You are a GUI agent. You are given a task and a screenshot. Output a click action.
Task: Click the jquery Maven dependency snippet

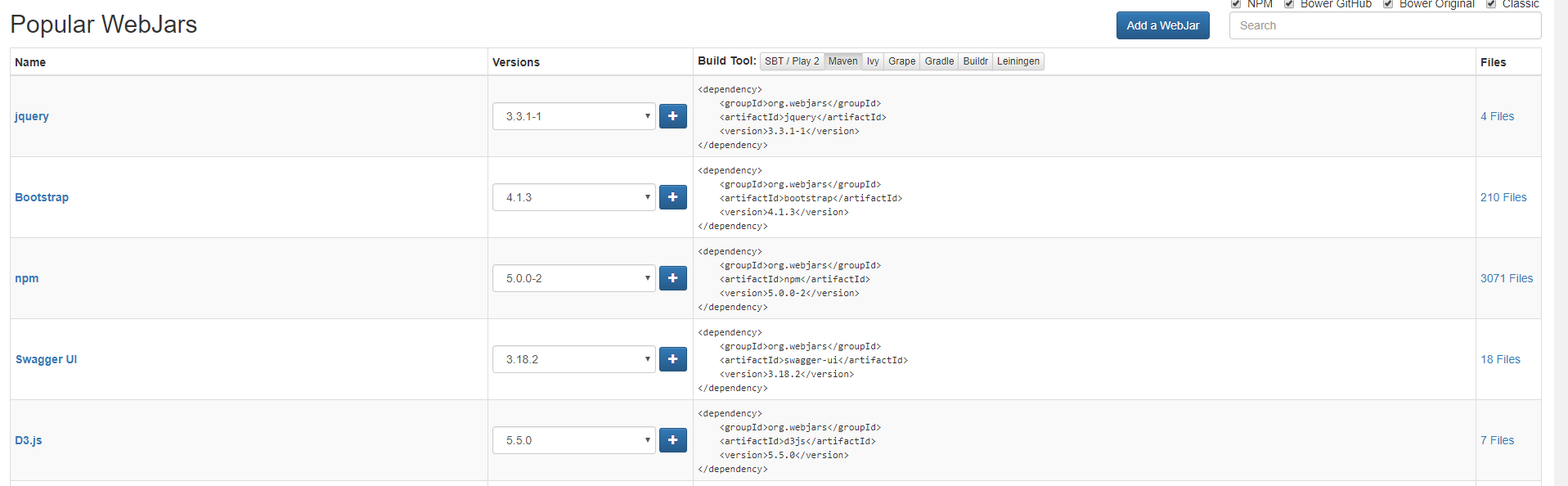[792, 117]
